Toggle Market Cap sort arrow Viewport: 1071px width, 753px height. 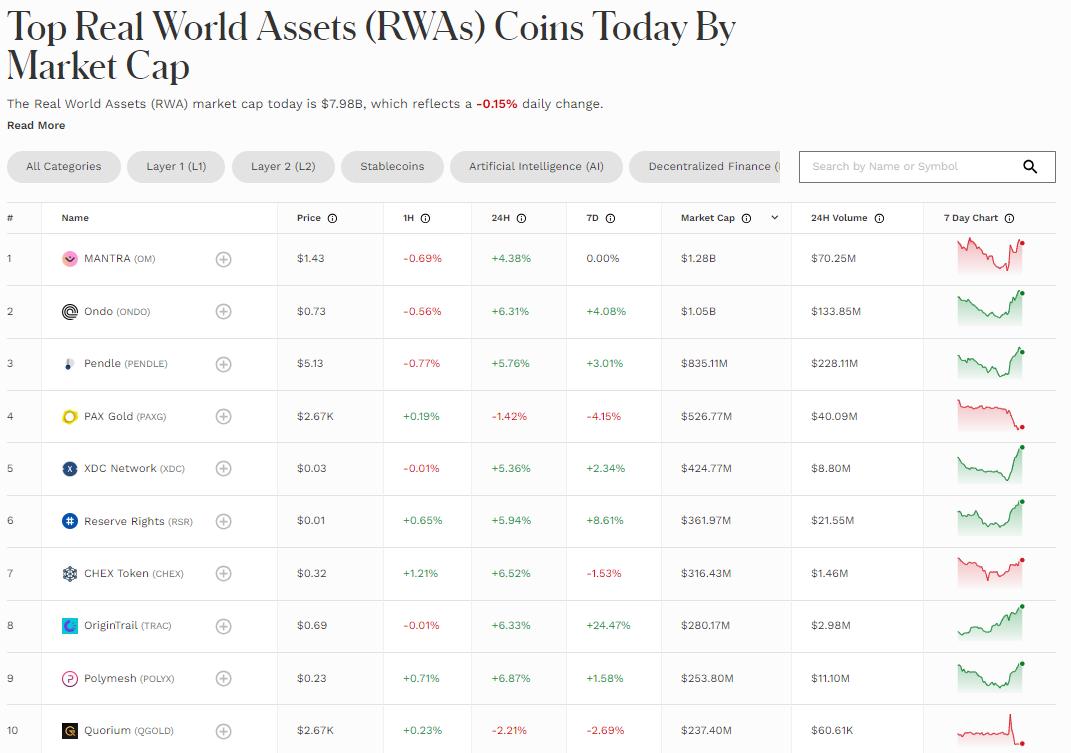click(x=775, y=218)
